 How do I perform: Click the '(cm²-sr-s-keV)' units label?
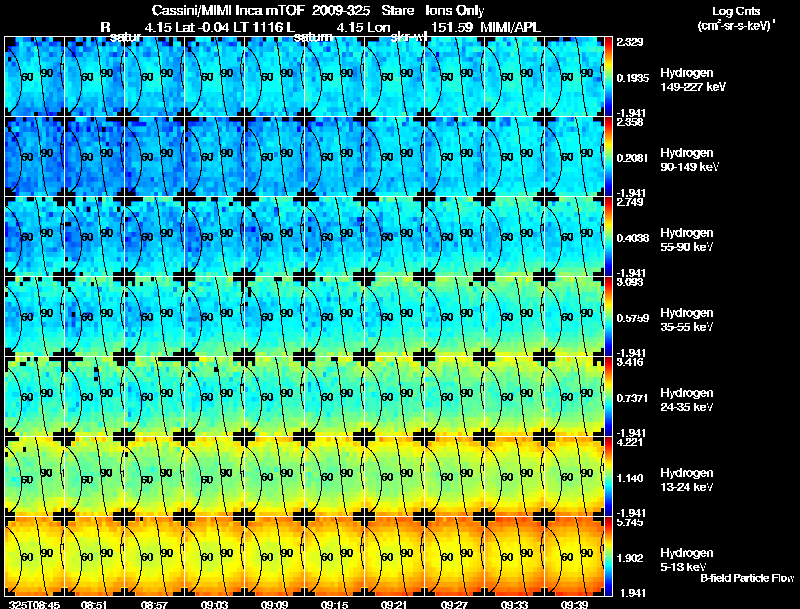(736, 26)
